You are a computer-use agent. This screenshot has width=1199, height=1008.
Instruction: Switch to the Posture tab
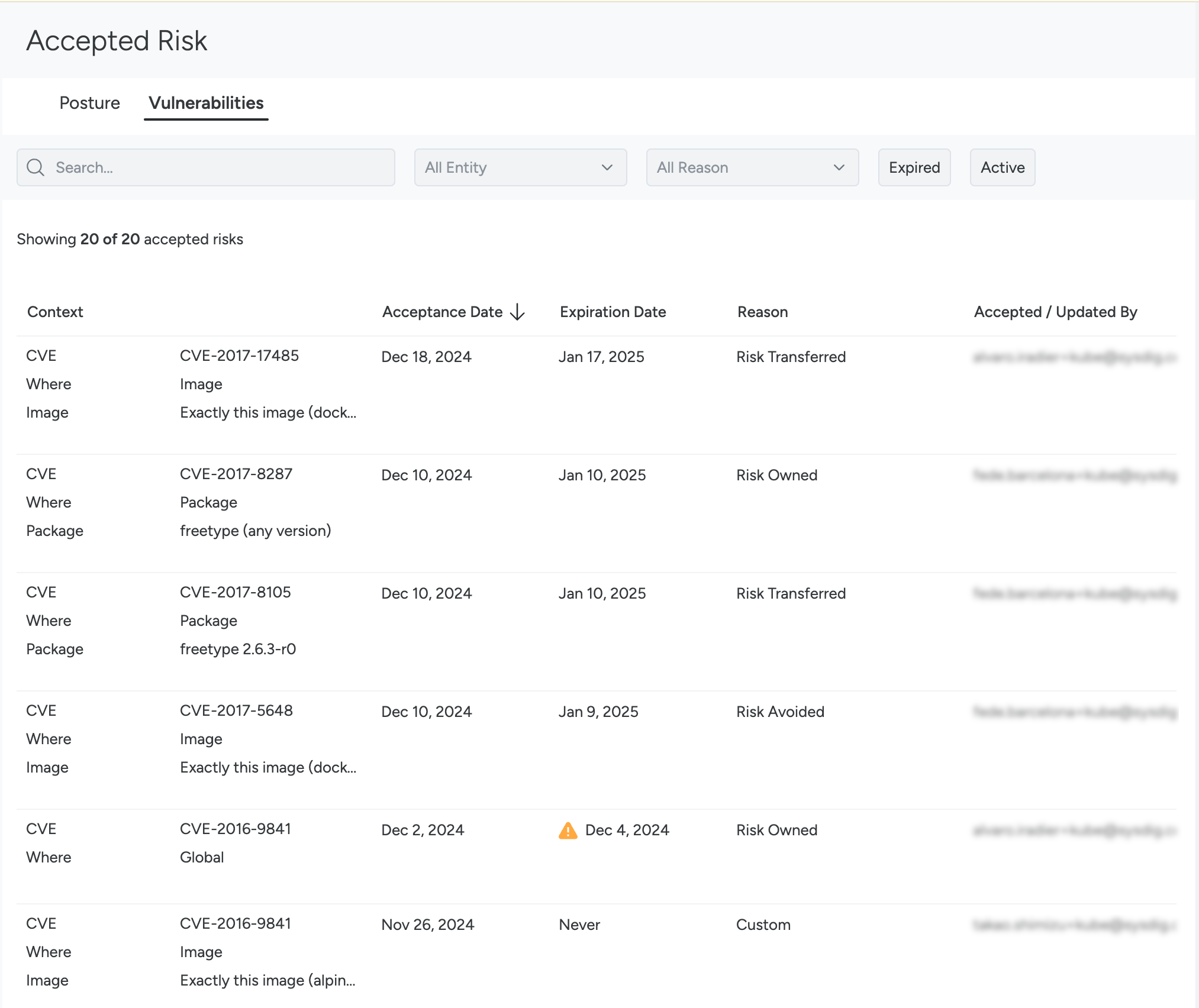tap(89, 103)
